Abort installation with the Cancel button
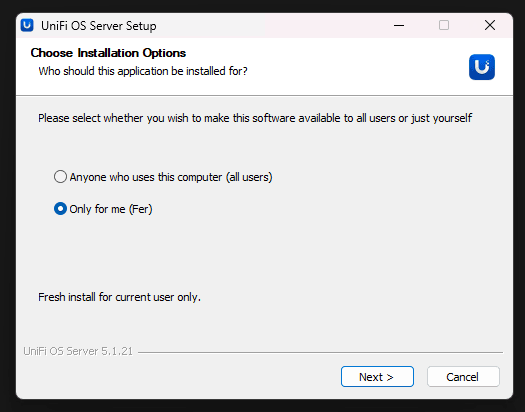This screenshot has width=525, height=412. [x=463, y=377]
